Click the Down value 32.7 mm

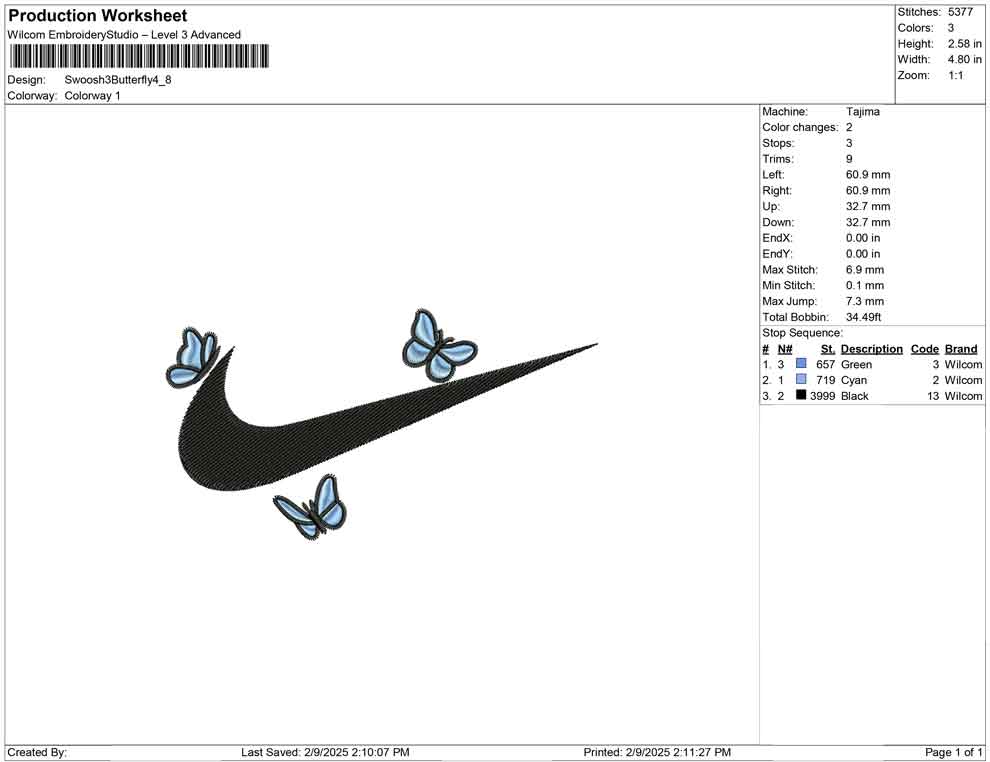click(x=868, y=222)
